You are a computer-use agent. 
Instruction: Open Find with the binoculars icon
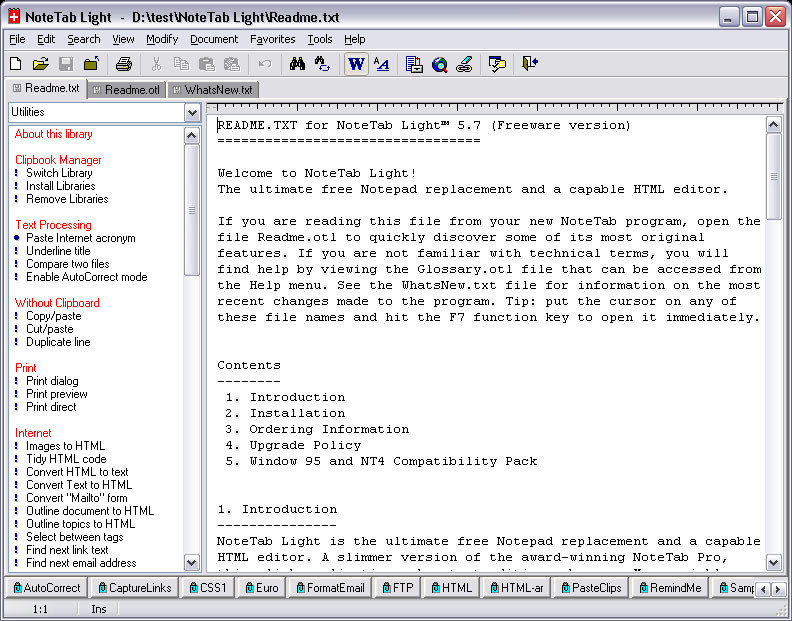pos(297,64)
